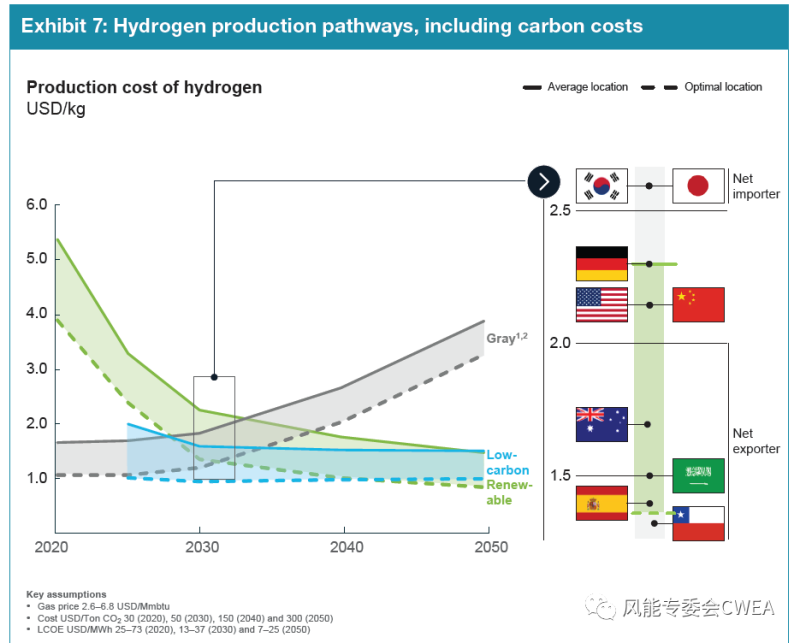Select the Low-carbon series label
This screenshot has height=643, width=800.
(x=508, y=463)
